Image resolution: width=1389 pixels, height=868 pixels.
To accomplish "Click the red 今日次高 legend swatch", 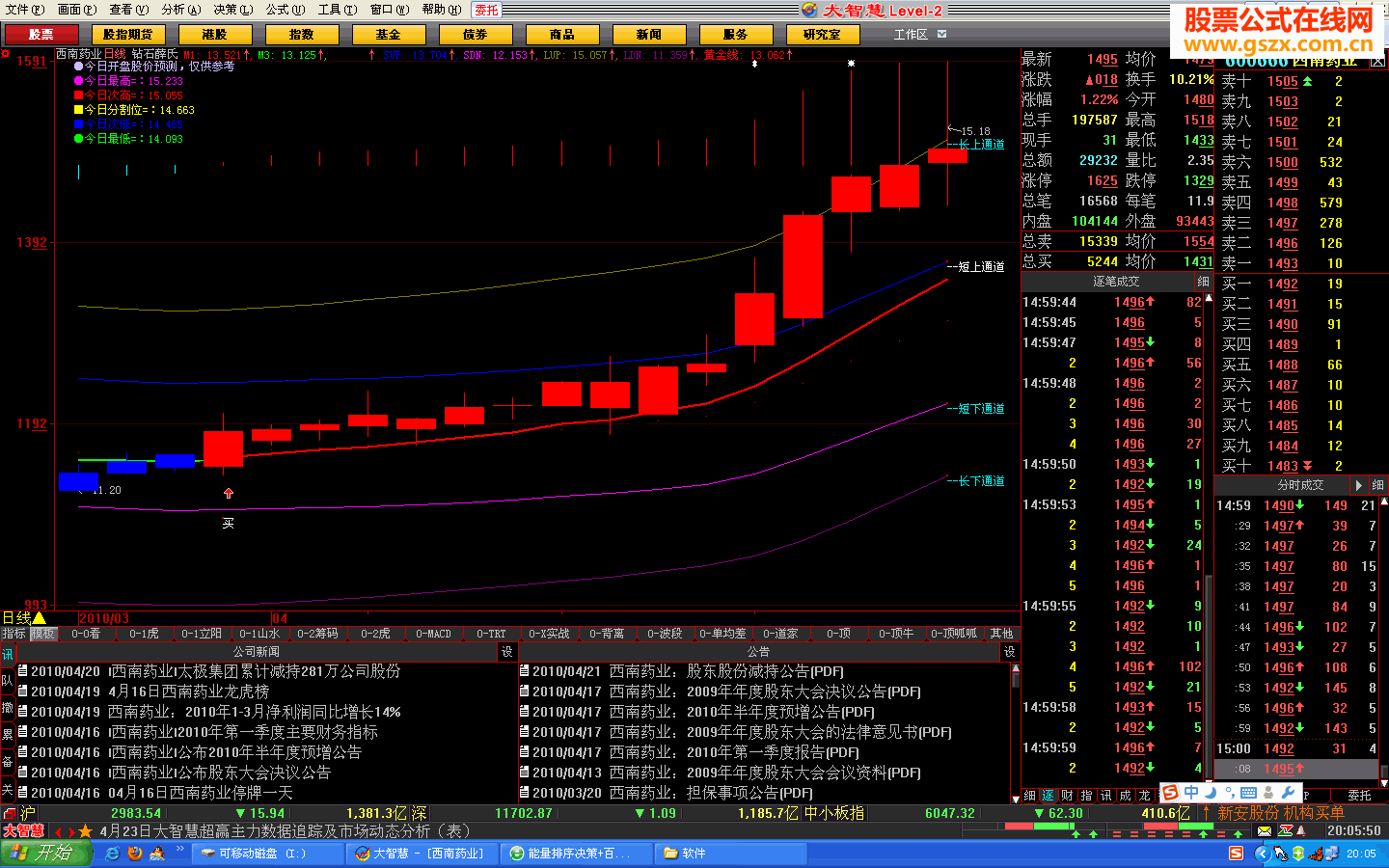I will tap(78, 95).
